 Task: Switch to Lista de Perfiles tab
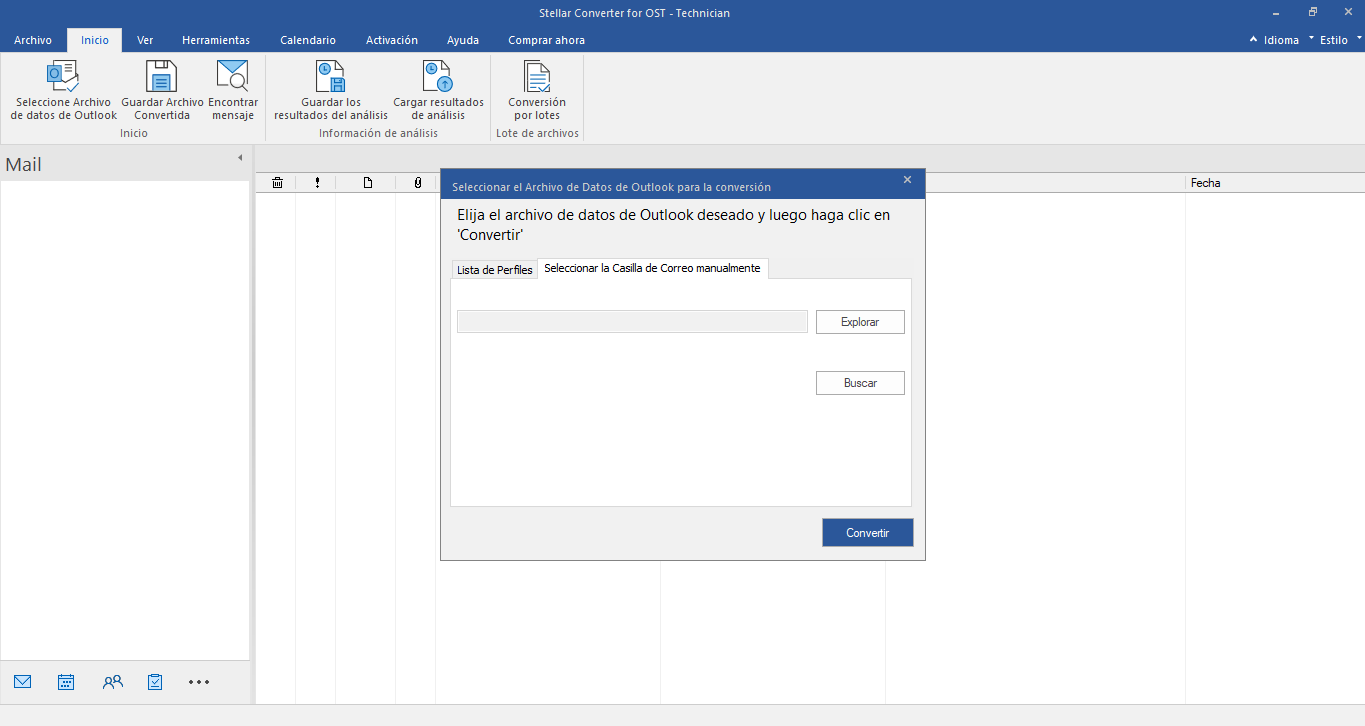click(x=494, y=270)
